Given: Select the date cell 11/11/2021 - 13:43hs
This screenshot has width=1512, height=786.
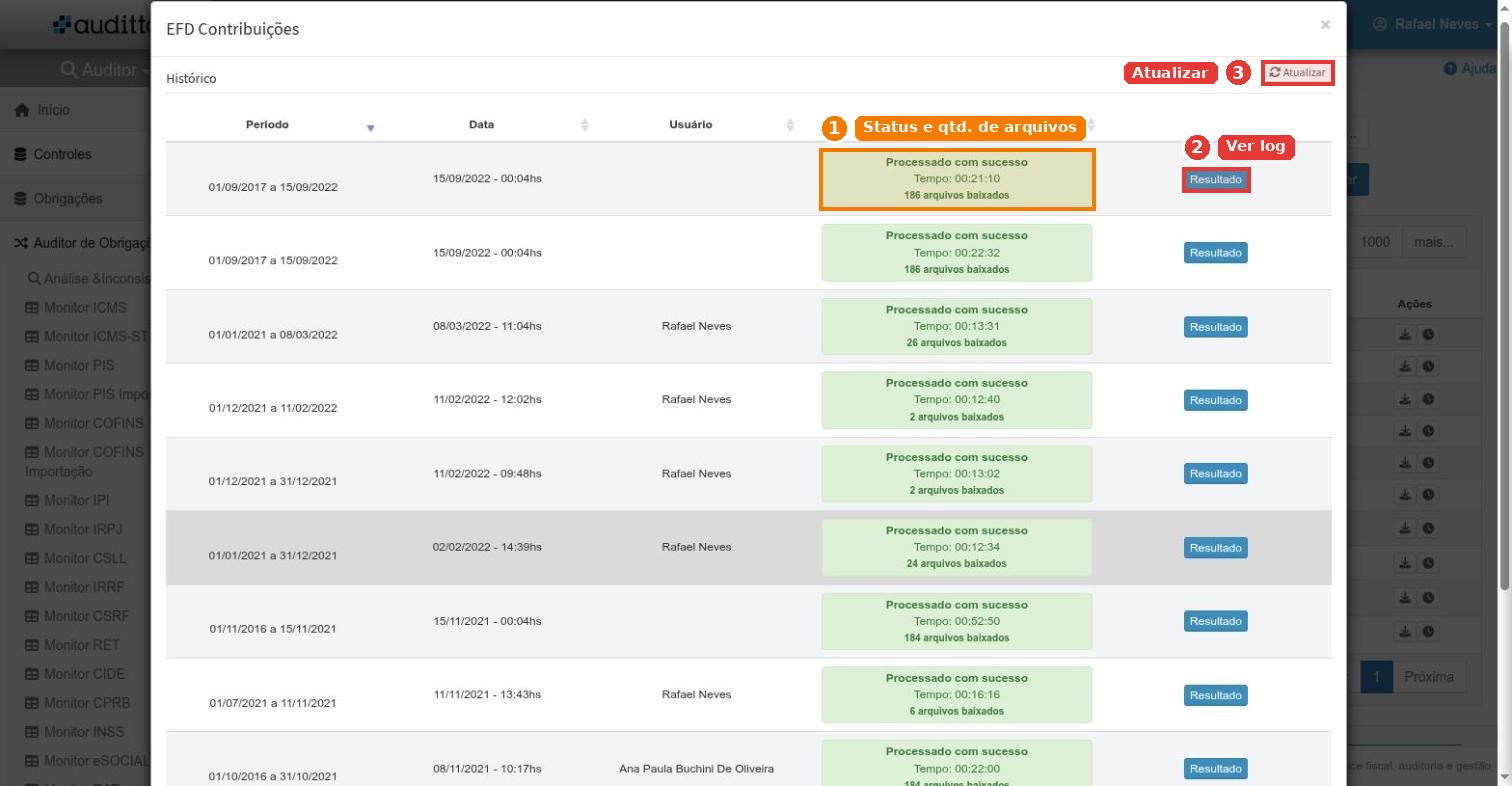Looking at the screenshot, I should 487,694.
